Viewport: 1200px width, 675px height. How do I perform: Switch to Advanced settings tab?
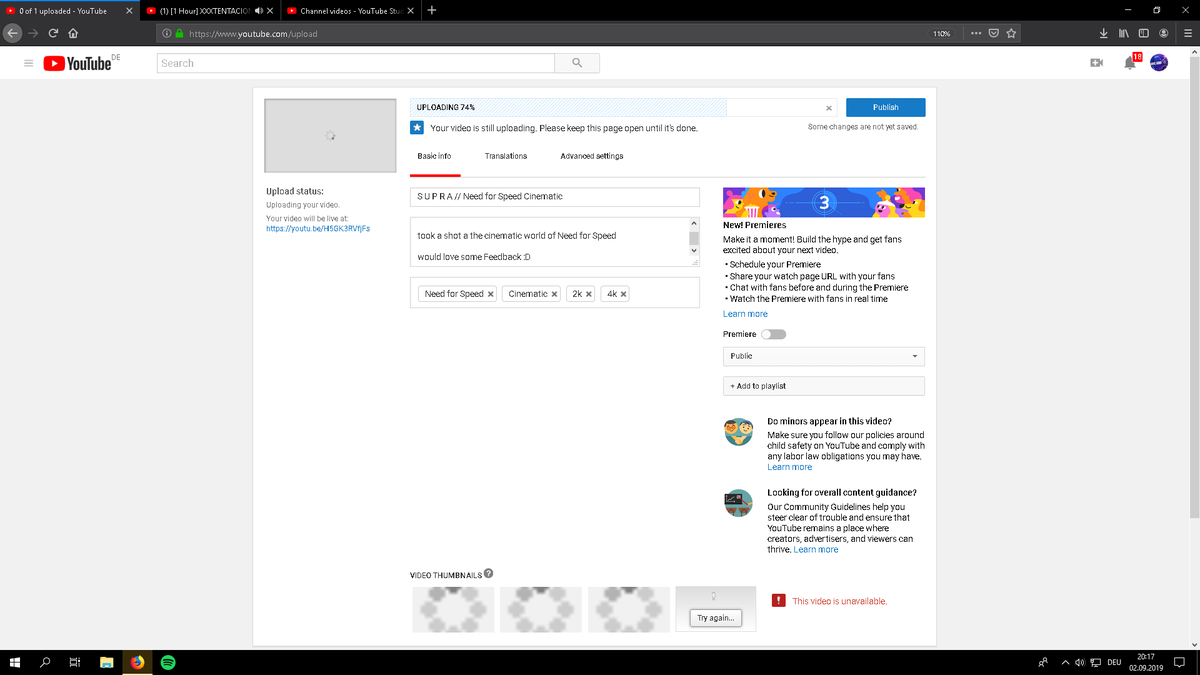592,156
